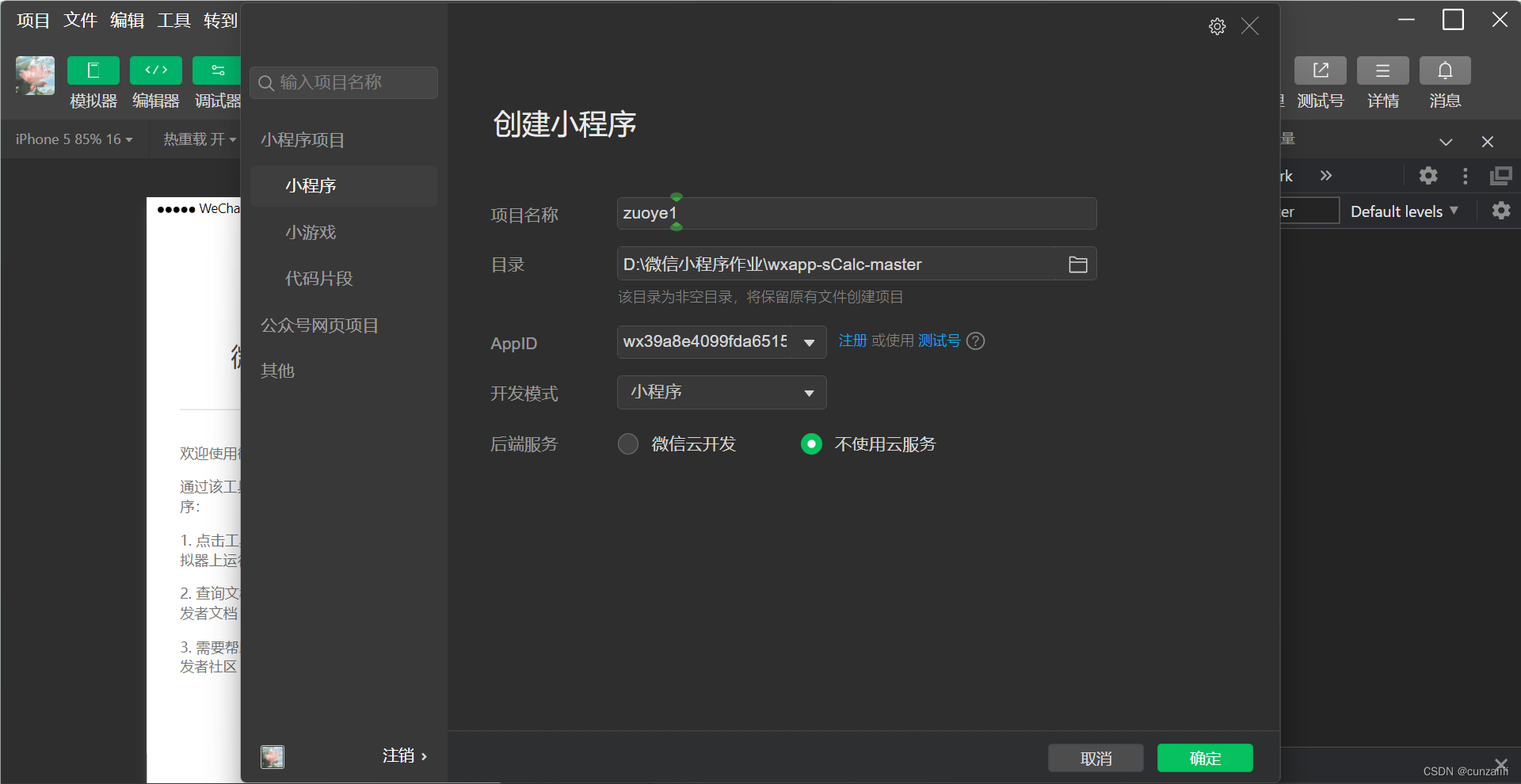Click the 注册 link
The height and width of the screenshot is (784, 1521).
(x=852, y=341)
